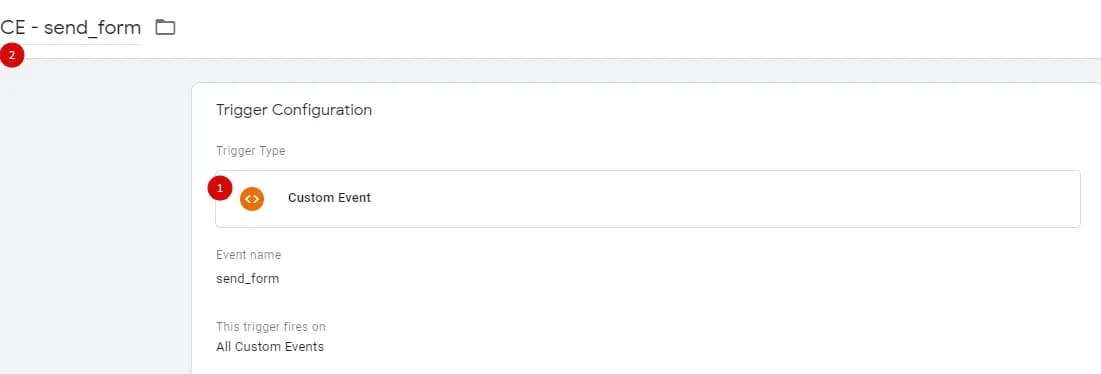Viewport: 1101px width, 374px height.
Task: Click the red badge numbered 2
Action: click(x=12, y=55)
